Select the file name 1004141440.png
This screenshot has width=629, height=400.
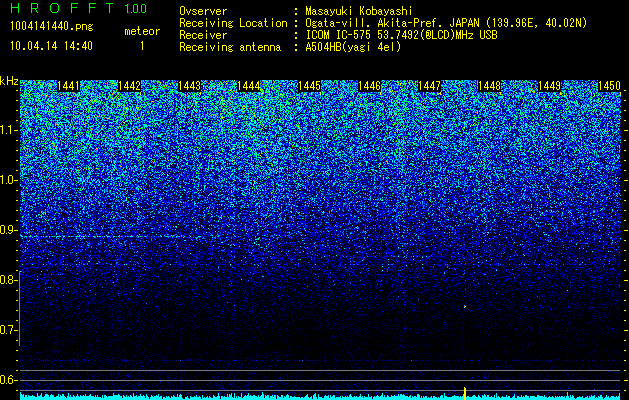coord(52,26)
